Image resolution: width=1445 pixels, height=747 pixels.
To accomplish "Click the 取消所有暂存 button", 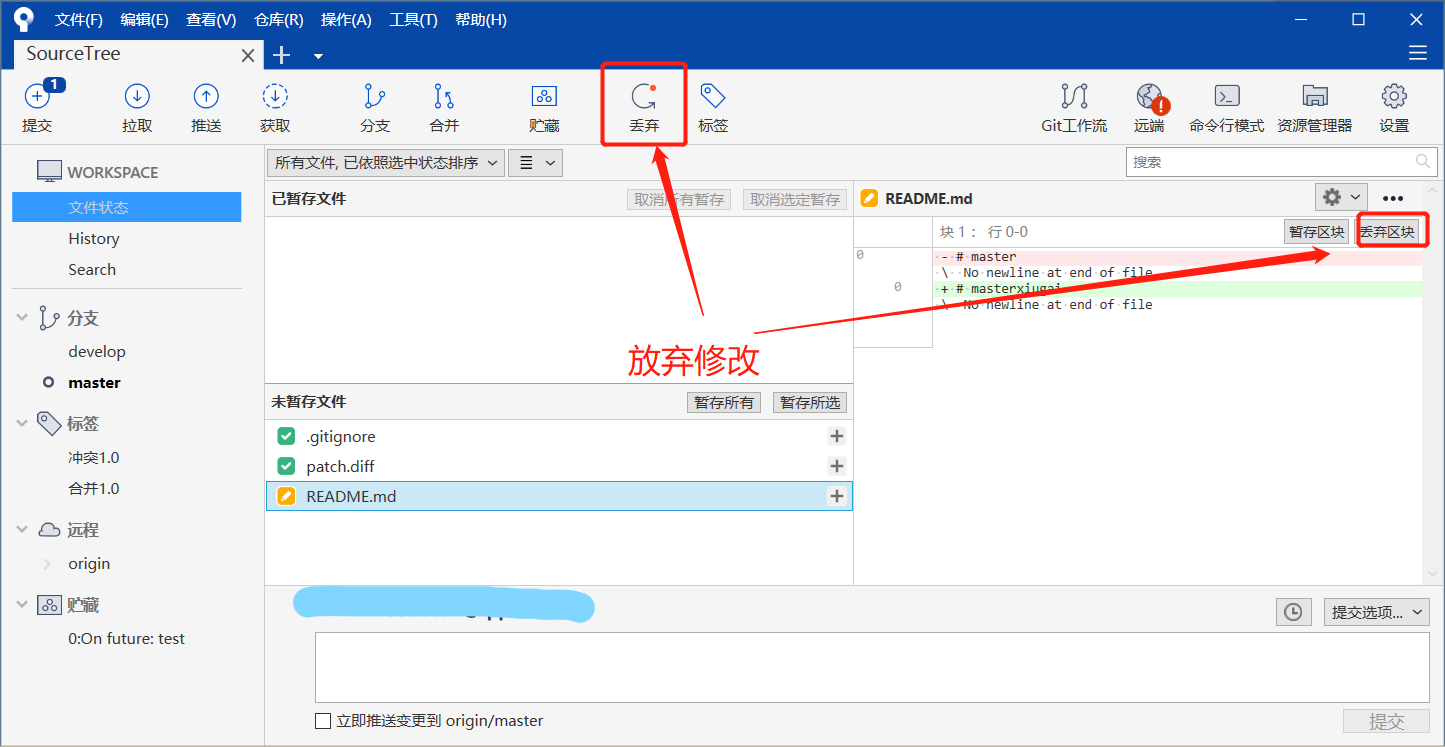I will 679,199.
